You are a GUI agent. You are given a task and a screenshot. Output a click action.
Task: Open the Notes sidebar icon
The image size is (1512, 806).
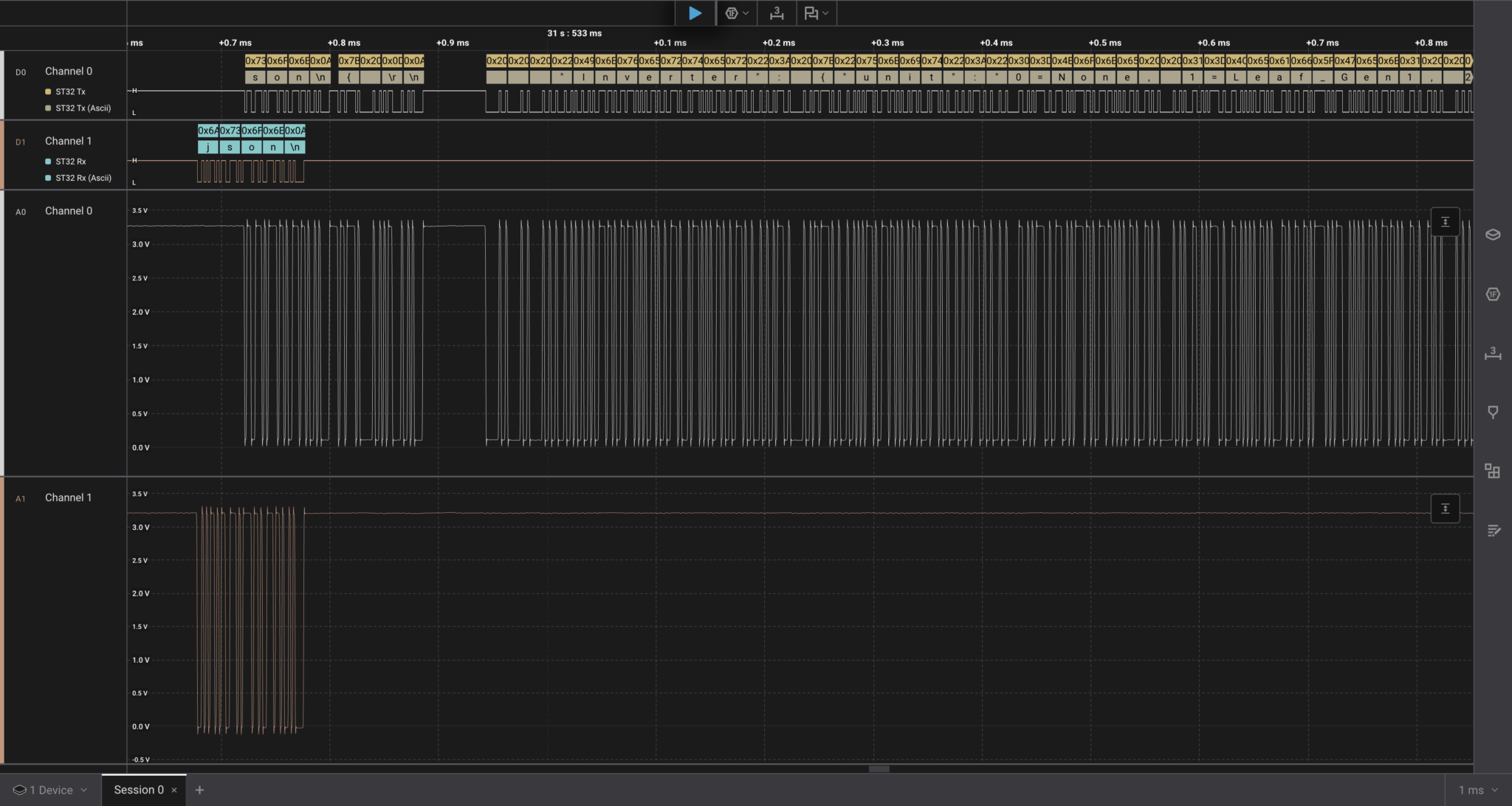(1493, 531)
